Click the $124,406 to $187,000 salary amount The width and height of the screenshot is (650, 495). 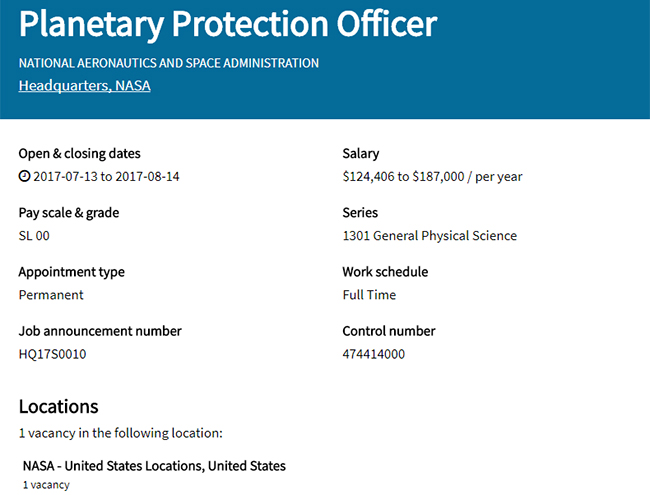(432, 177)
